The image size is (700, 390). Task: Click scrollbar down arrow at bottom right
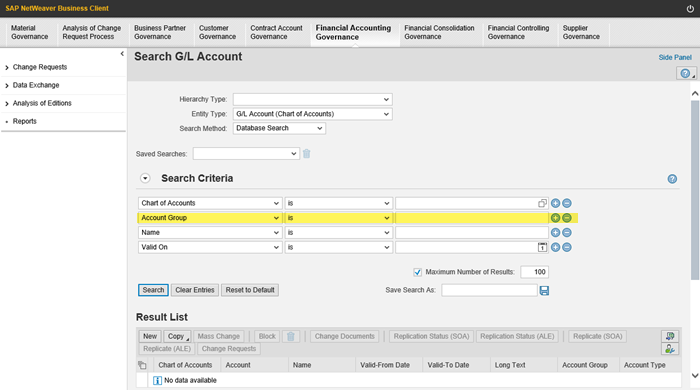coord(695,376)
